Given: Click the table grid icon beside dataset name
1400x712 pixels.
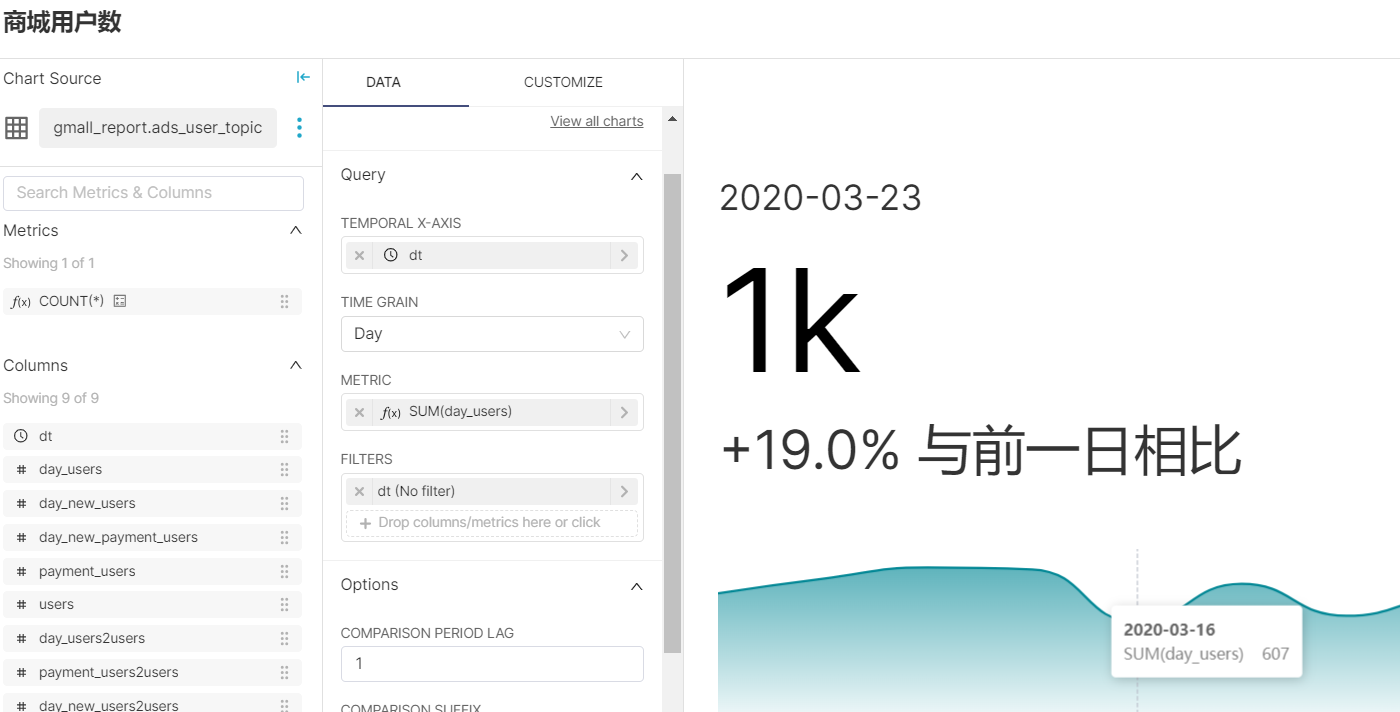Looking at the screenshot, I should (x=16, y=128).
